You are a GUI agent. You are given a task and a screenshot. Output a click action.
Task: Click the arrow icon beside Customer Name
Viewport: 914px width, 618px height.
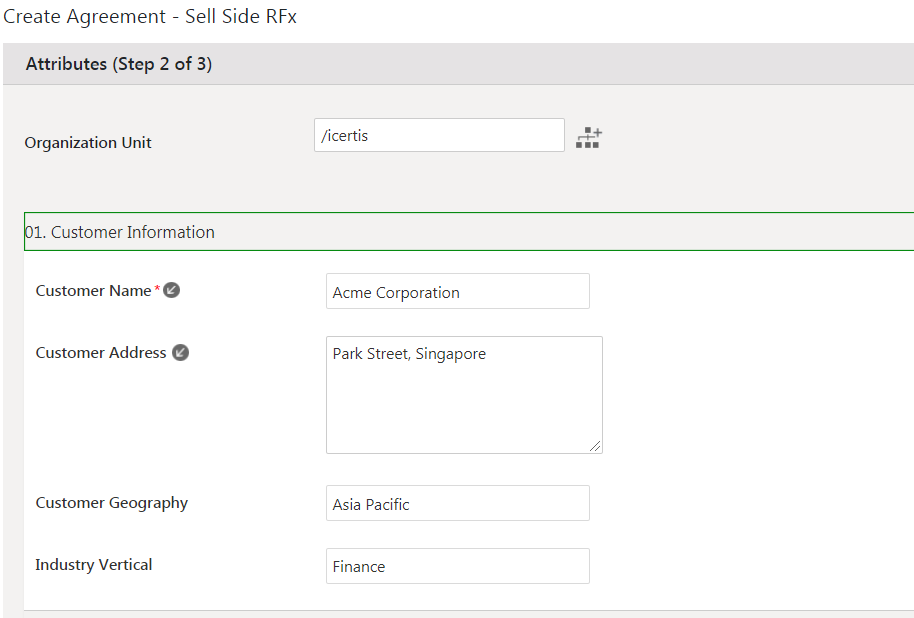click(x=172, y=290)
